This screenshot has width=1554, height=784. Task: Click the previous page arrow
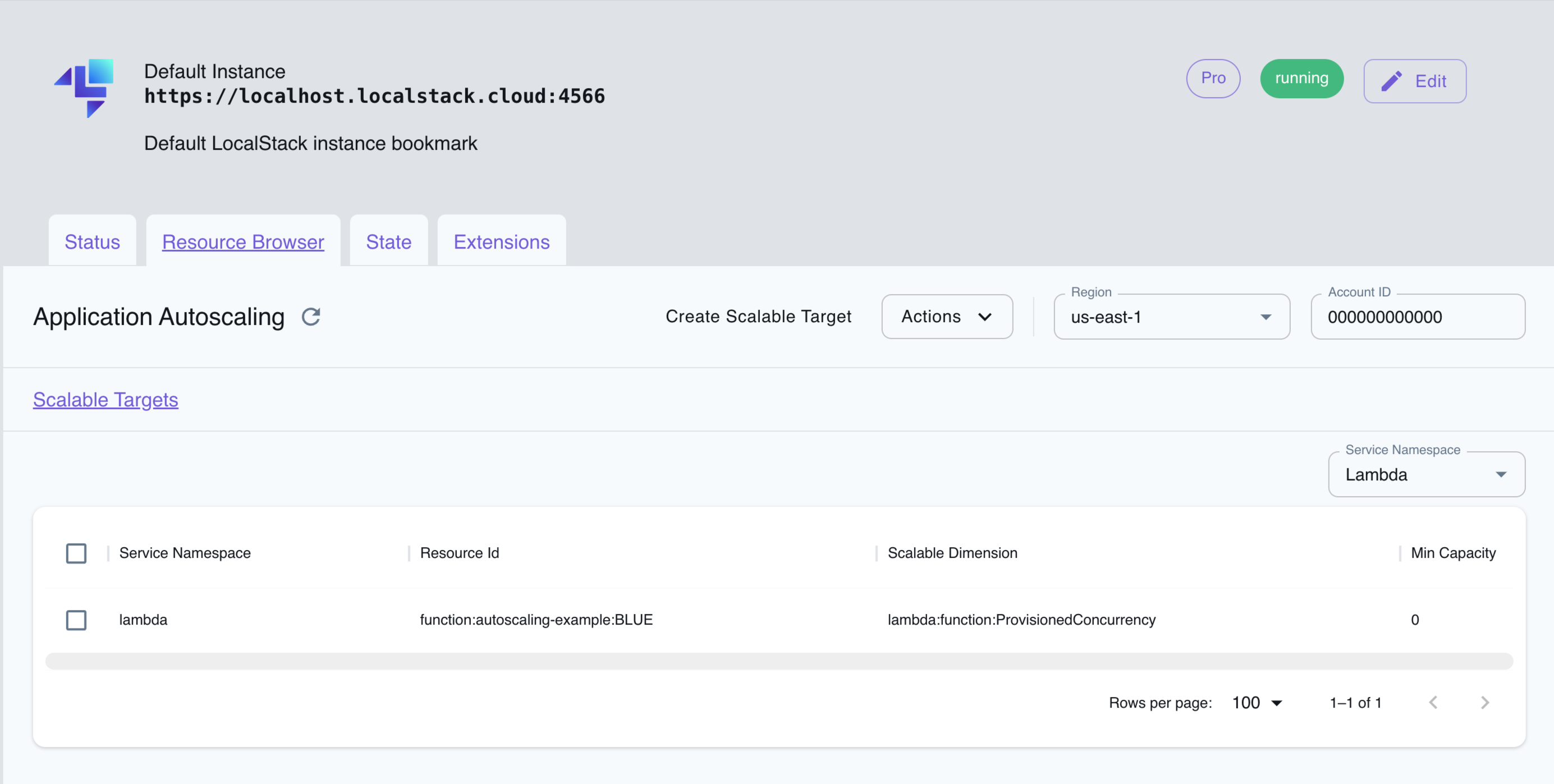1434,702
